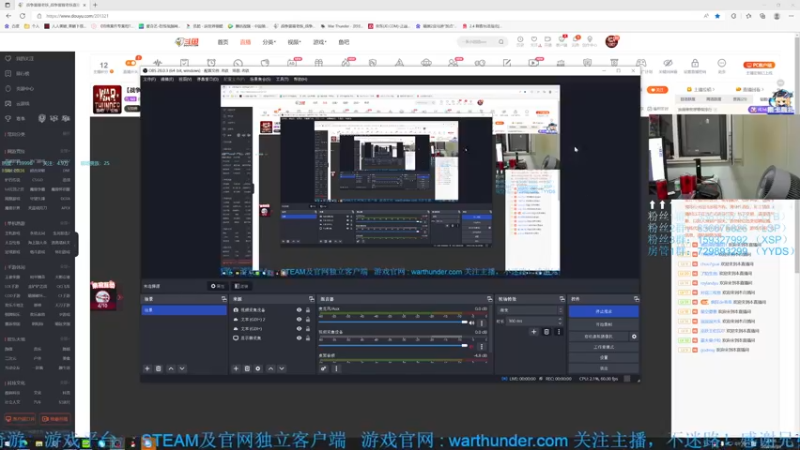800x450 pixels.
Task: Click the orange follow button beside stream title
Action: pos(657,90)
